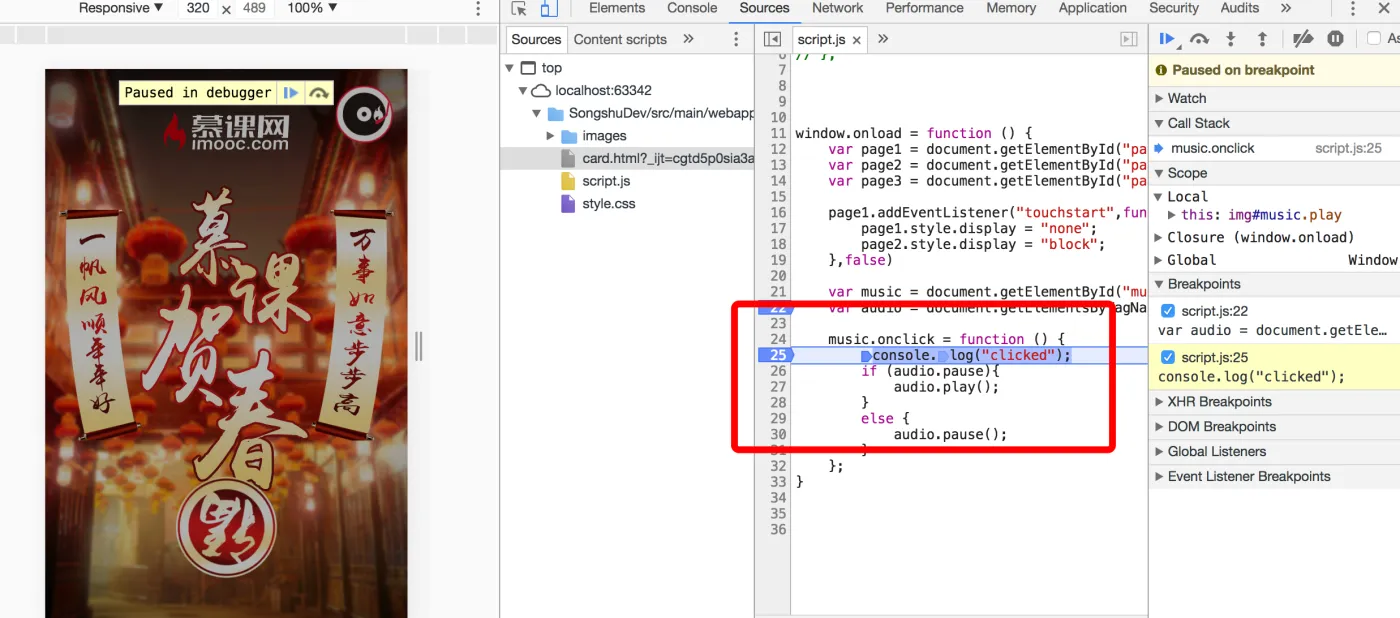Screen dimensions: 1400x618
Task: Uncheck the script.js:22 breakpoint checkbox
Action: click(1167, 311)
